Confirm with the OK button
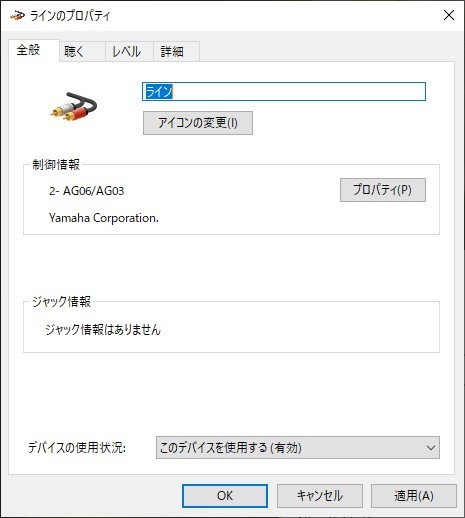Screen dimensions: 465x518 coord(225,496)
